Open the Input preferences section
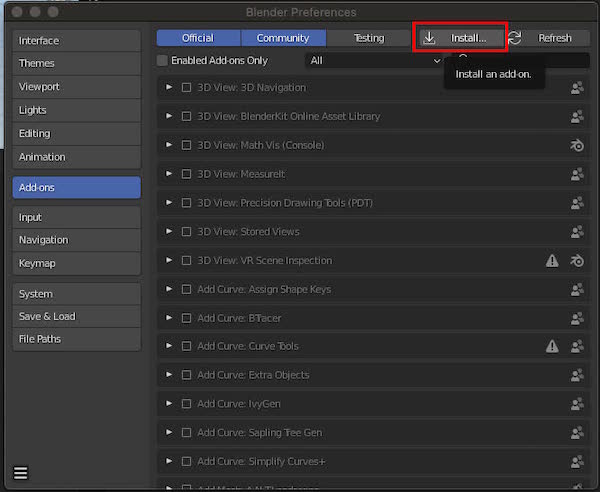Screen dimensions: 600x492 [77, 218]
